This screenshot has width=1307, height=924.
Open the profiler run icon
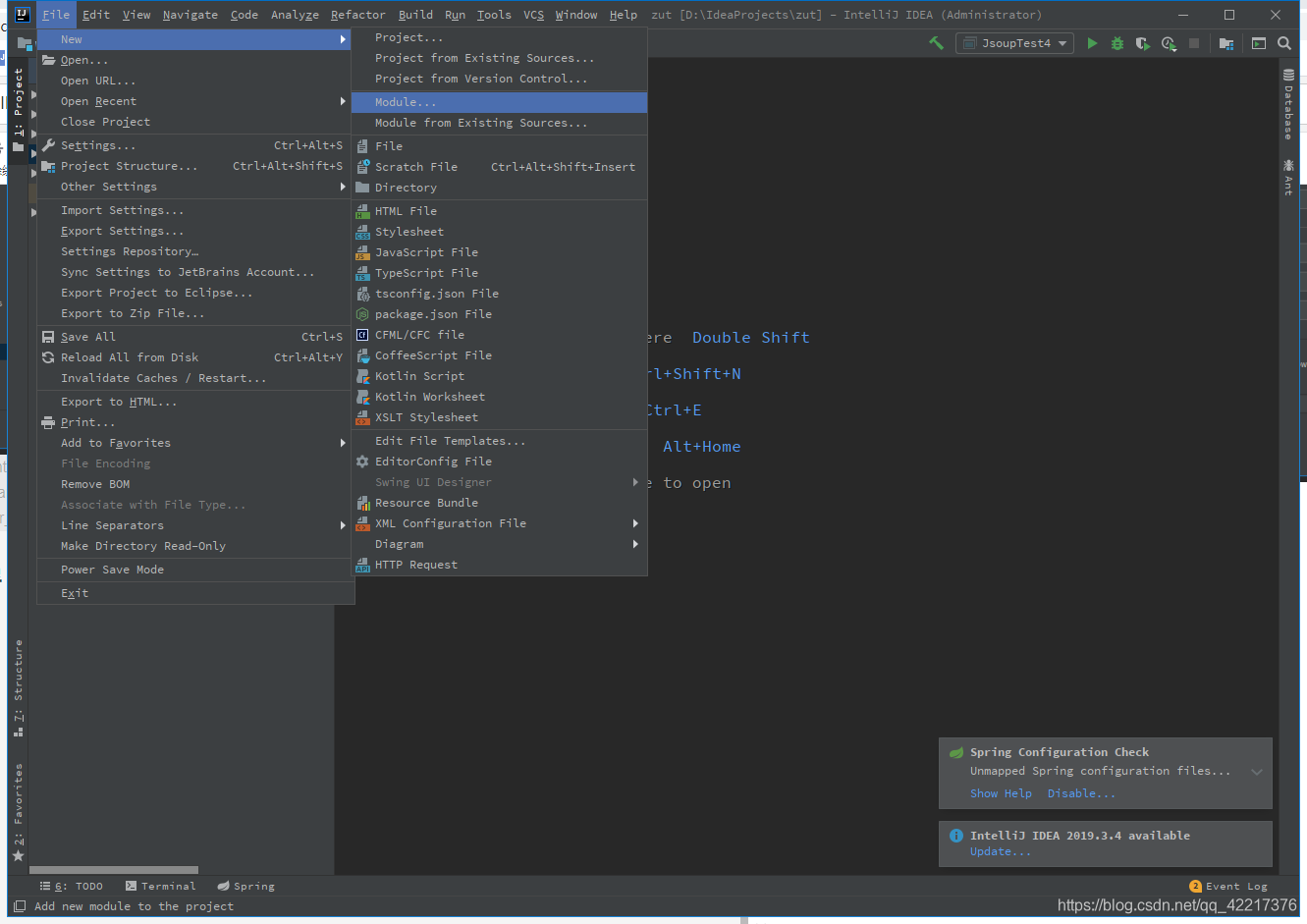(x=1169, y=43)
